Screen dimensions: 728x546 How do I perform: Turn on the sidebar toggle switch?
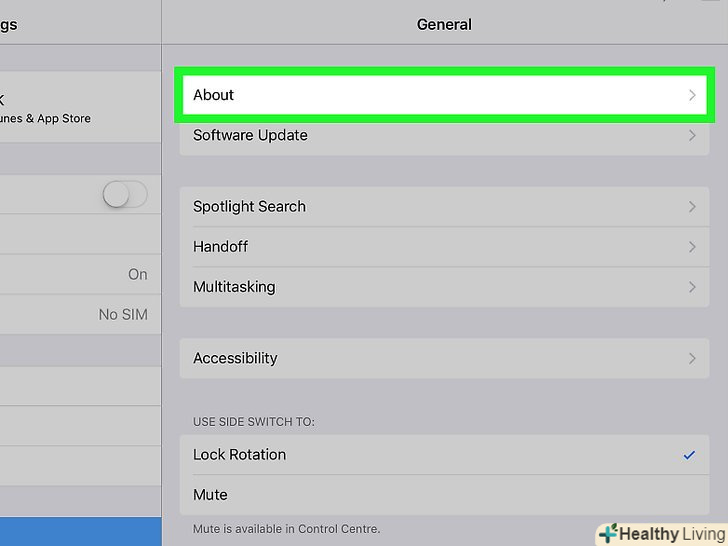point(125,194)
